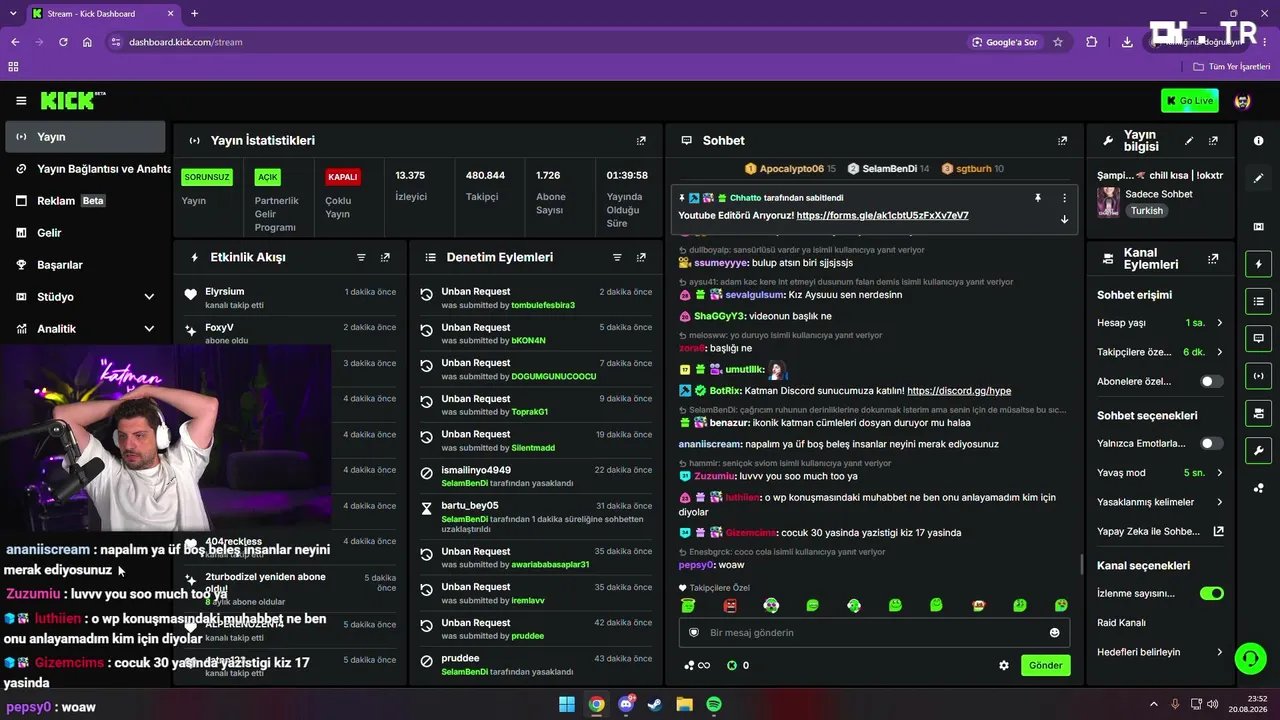Select Yayın in the left sidebar
The image size is (1280, 720).
click(85, 137)
